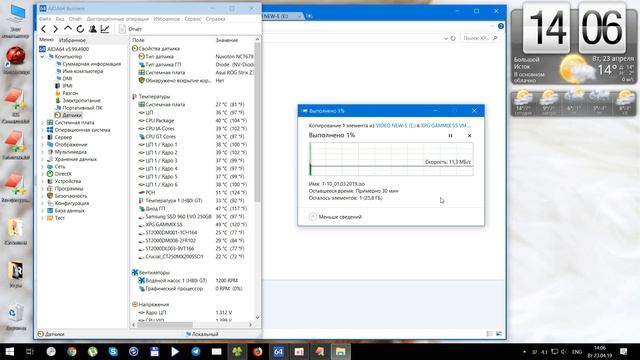
Task: Select Программы tree item
Action: pos(69,189)
